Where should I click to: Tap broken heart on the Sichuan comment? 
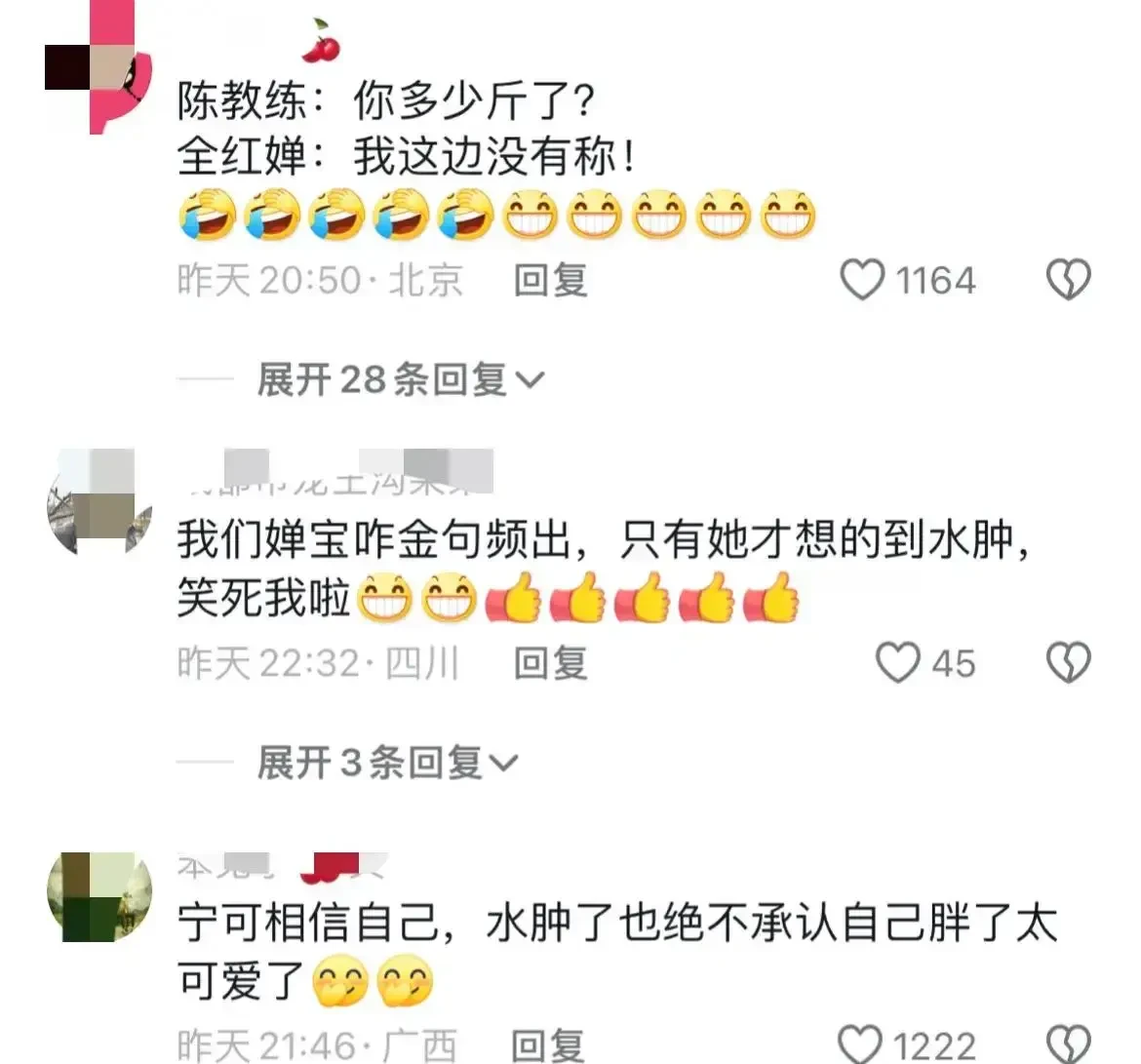1068,662
